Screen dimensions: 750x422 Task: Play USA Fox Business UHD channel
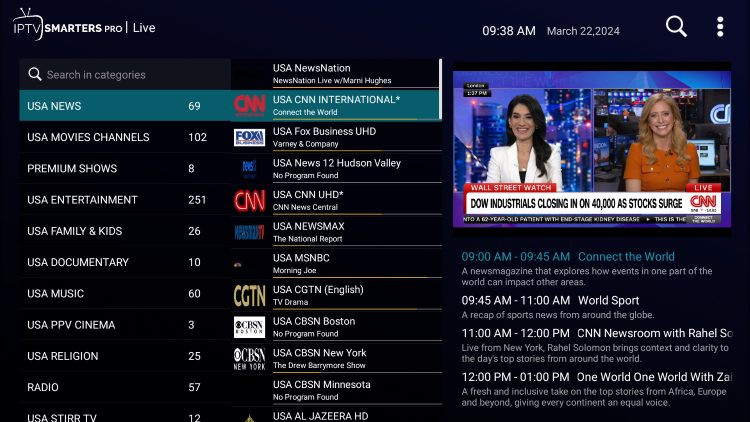pos(335,137)
